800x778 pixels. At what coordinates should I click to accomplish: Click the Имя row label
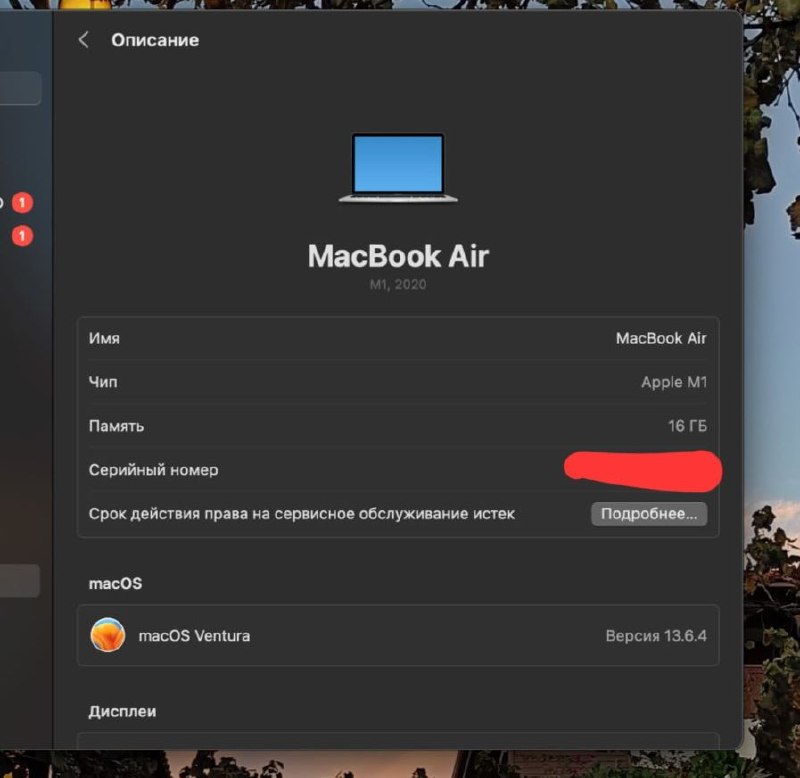pos(105,338)
